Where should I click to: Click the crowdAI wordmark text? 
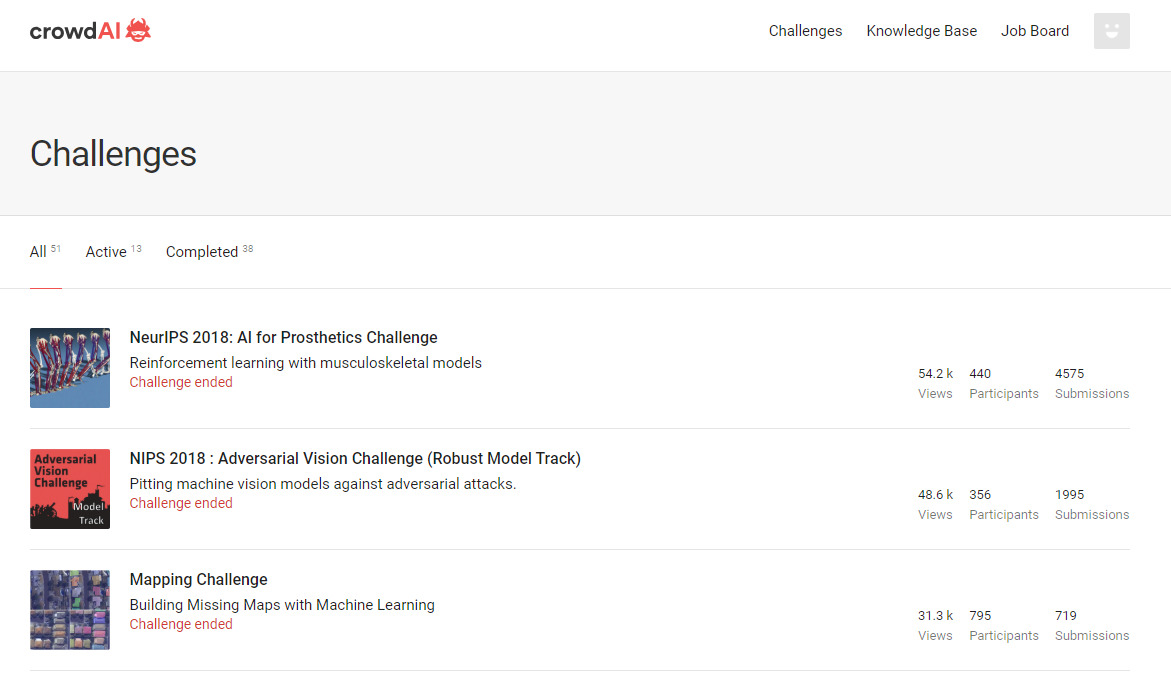(75, 31)
